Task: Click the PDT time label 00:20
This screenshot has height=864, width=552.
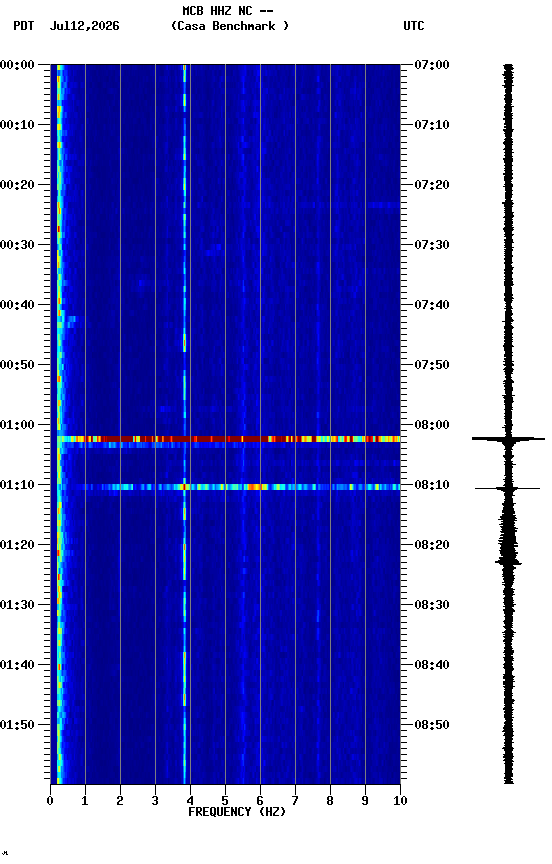Action: (17, 185)
